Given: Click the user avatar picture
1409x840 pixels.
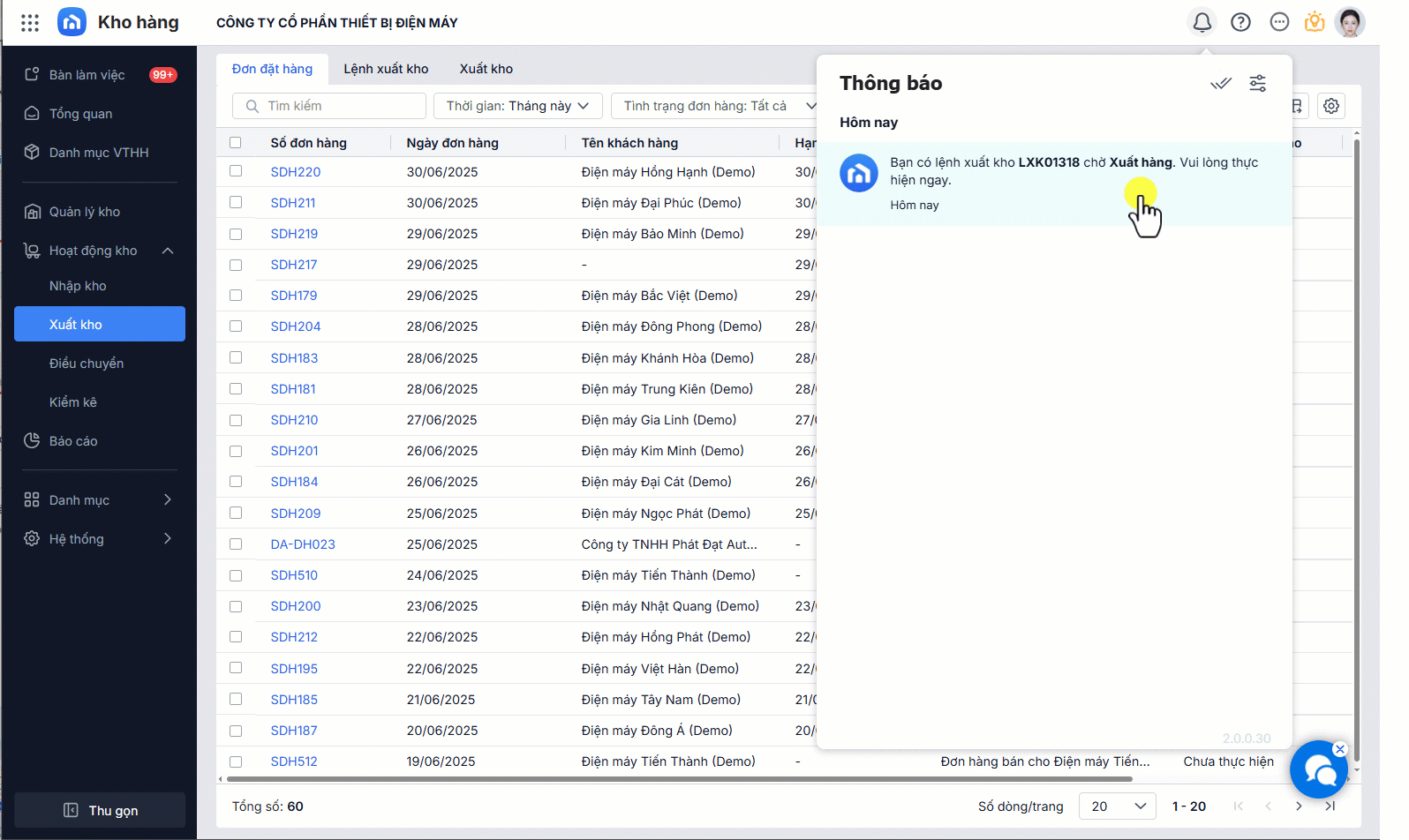Looking at the screenshot, I should [x=1349, y=22].
